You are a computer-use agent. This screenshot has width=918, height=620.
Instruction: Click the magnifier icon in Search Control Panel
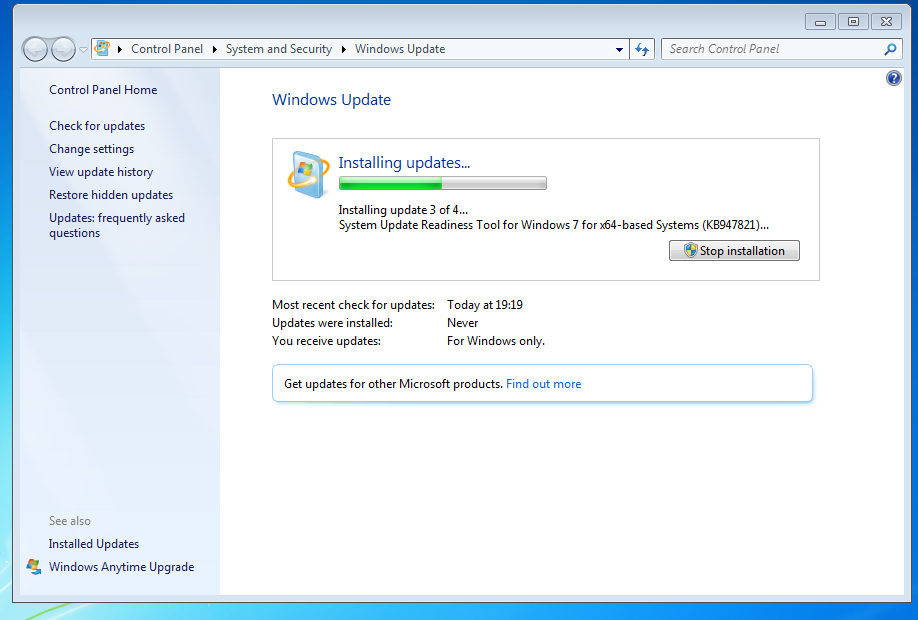pos(890,49)
